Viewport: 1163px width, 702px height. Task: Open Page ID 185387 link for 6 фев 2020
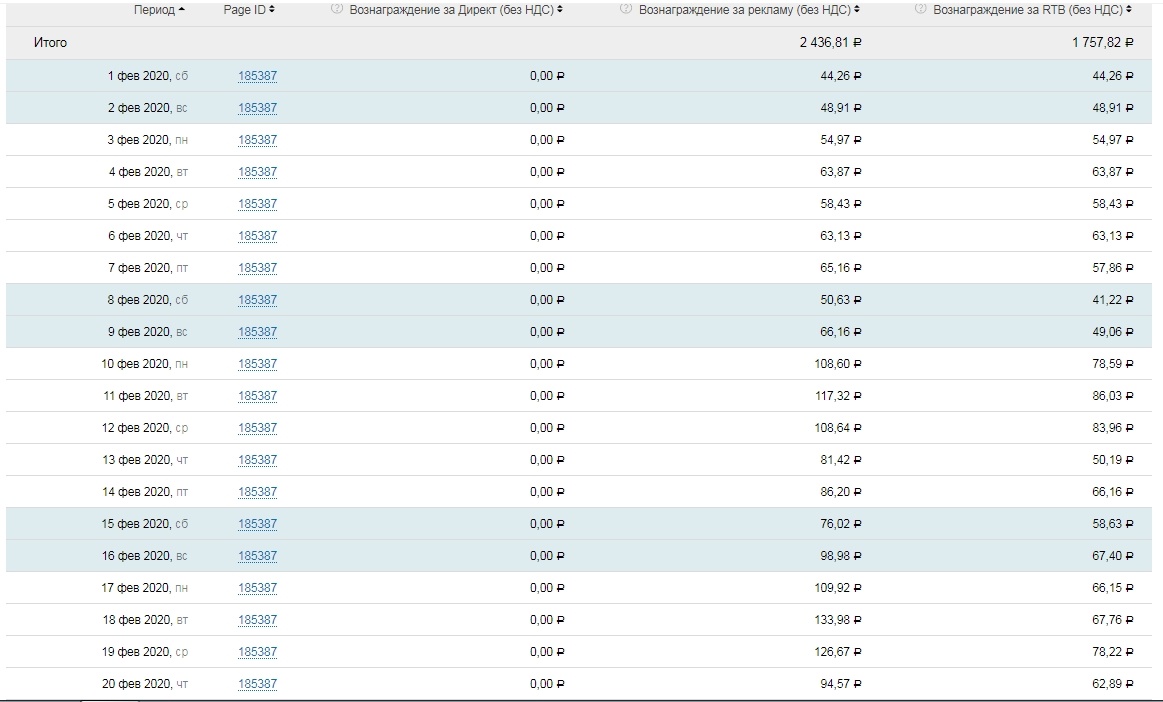(x=257, y=235)
